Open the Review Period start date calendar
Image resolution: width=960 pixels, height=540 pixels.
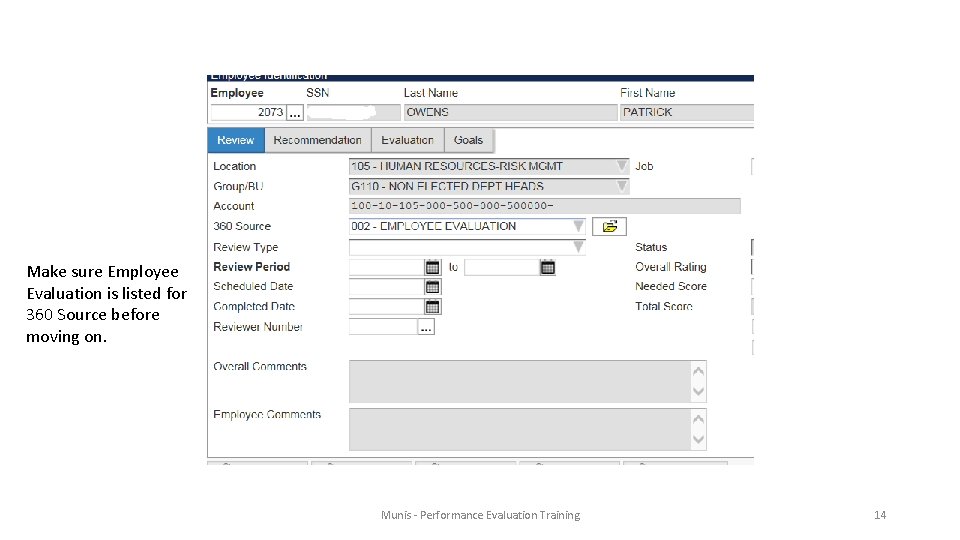click(432, 268)
